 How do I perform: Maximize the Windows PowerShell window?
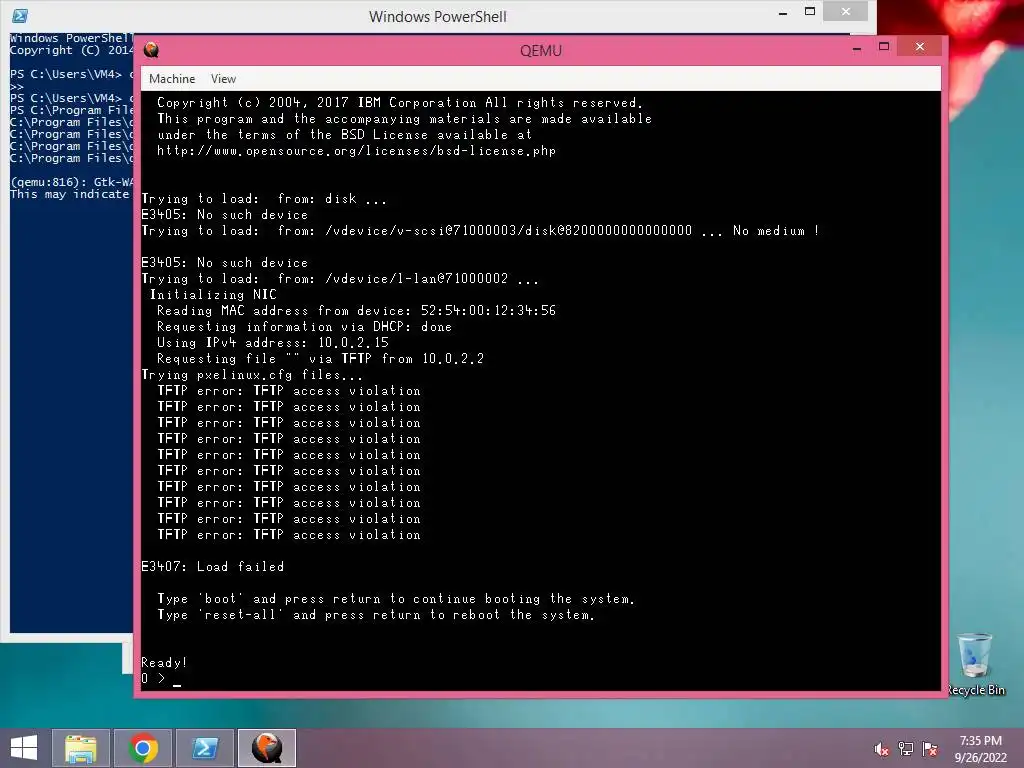click(810, 11)
